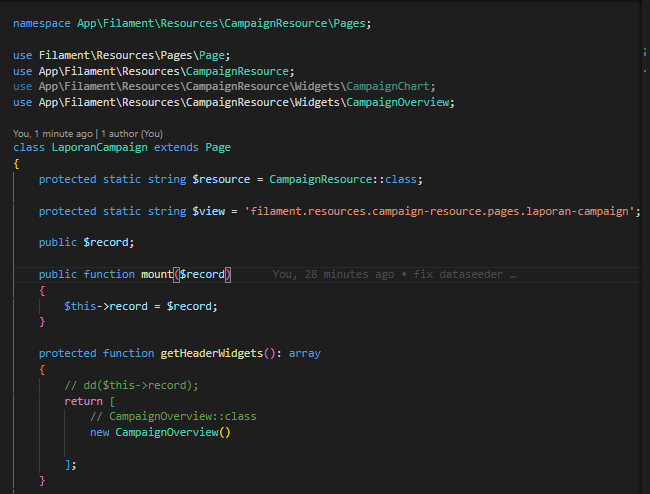This screenshot has height=494, width=650.
Task: Click the commented 'CampaignOverview::class' line
Action: (x=173, y=417)
